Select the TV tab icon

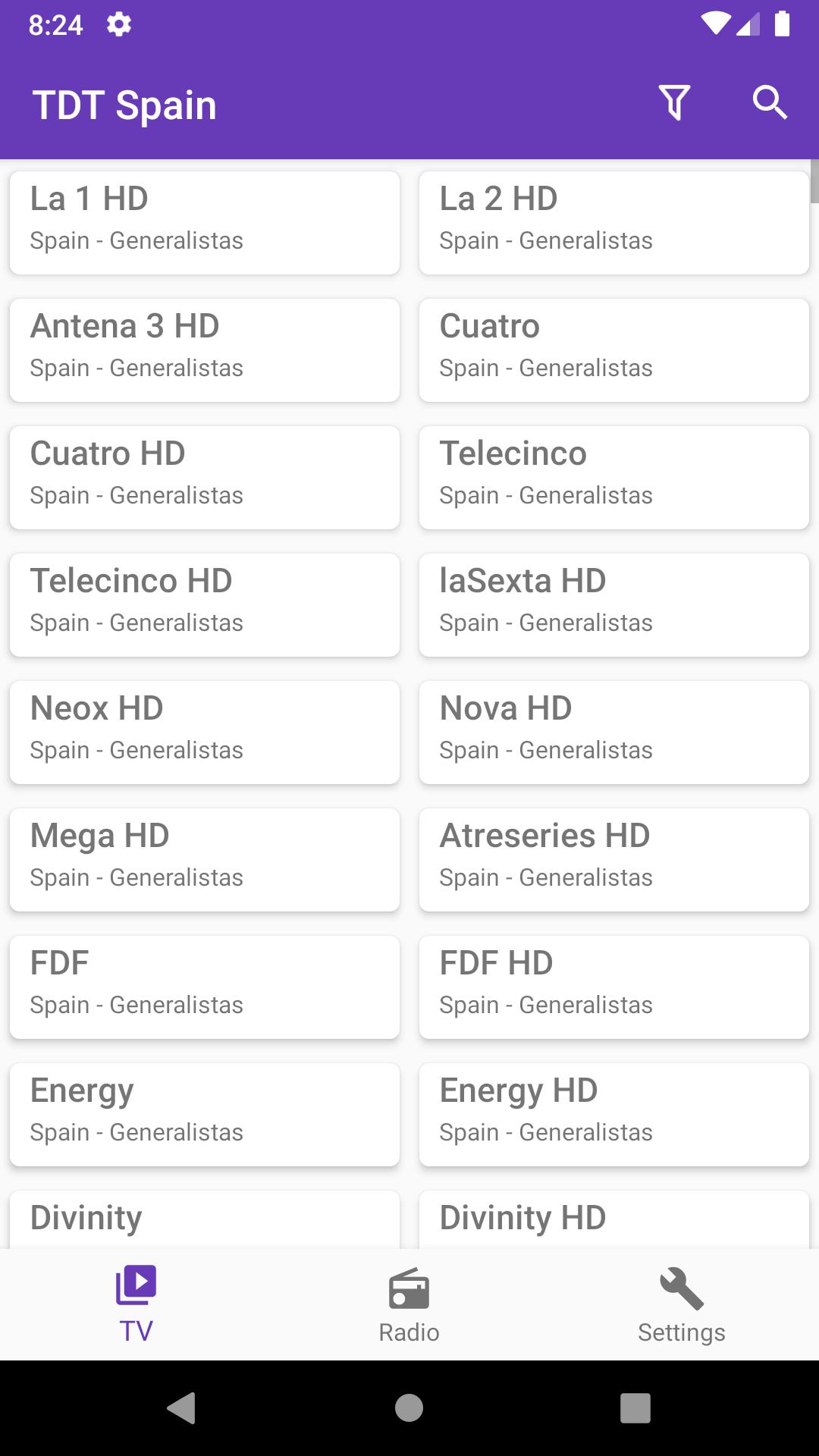click(136, 1285)
